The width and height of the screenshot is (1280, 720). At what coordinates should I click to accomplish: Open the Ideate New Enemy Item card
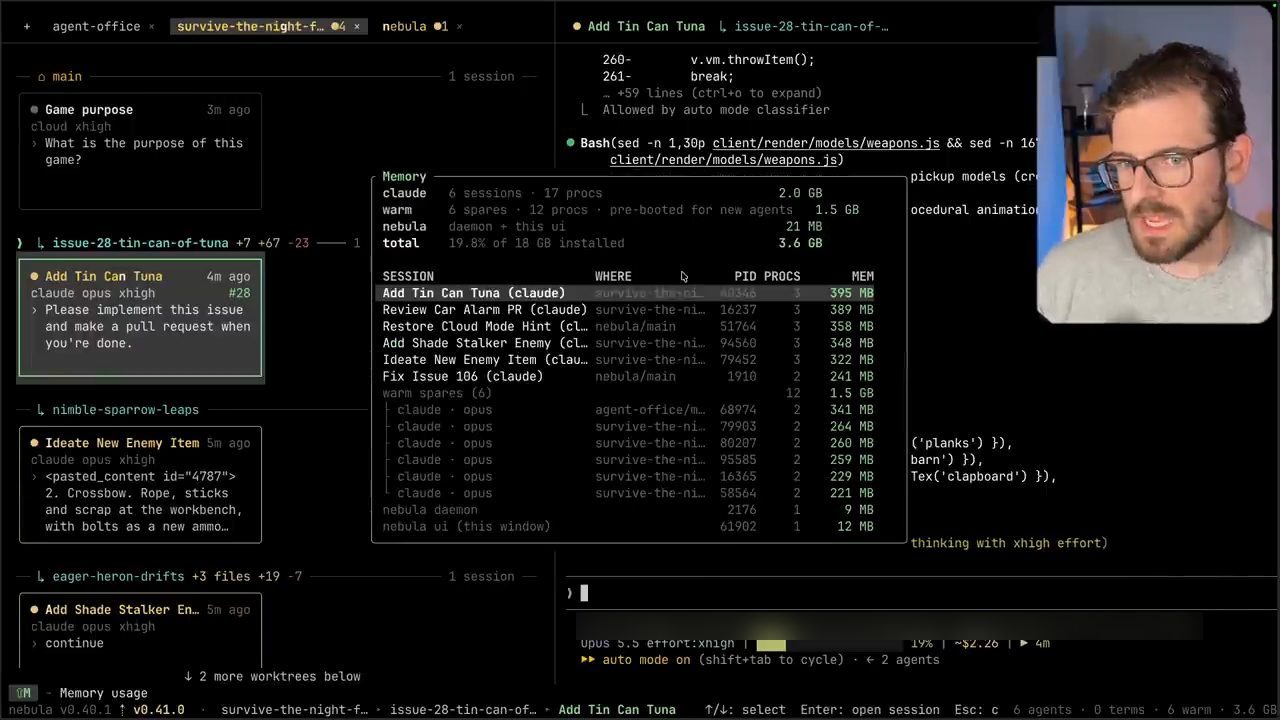coord(140,485)
